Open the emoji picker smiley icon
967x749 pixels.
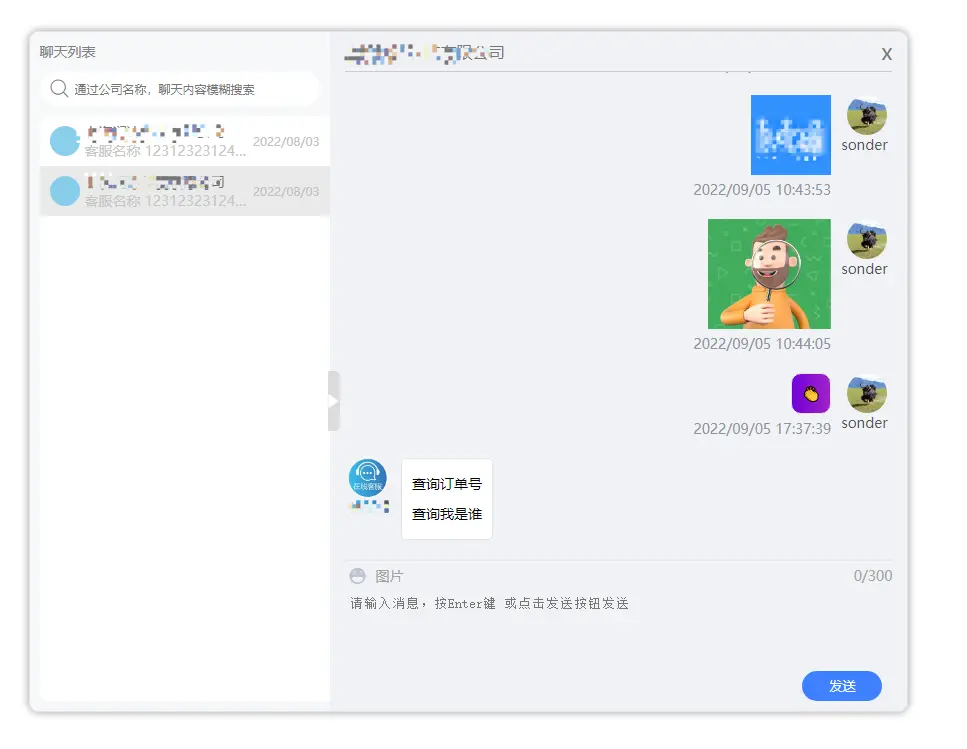(x=357, y=576)
